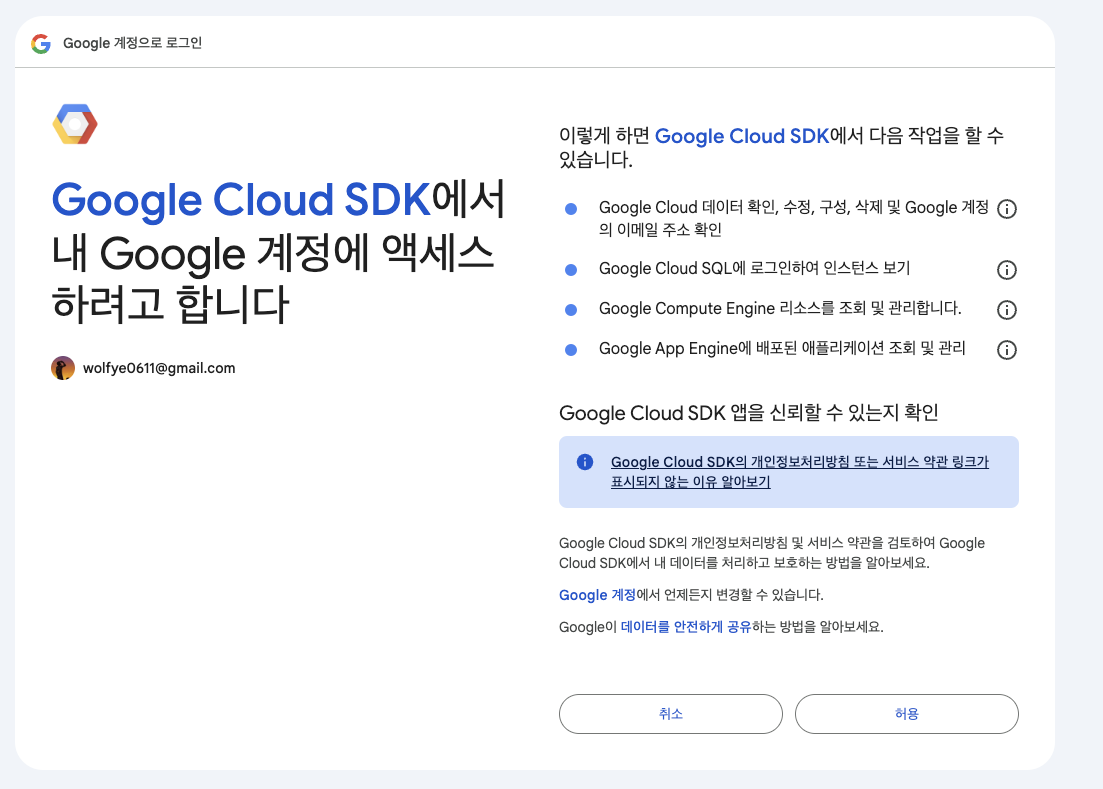Screen dimensions: 1103x789
Task: Click the Google Cloud SDK link in the permissions heading
Action: tap(742, 136)
